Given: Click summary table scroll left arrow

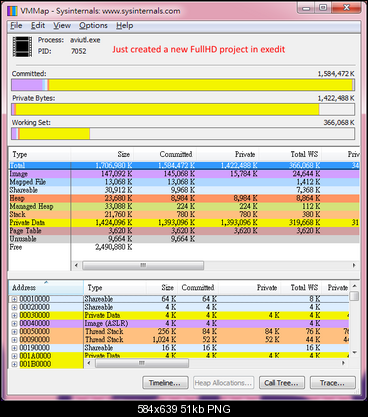Looking at the screenshot, I should (76, 265).
